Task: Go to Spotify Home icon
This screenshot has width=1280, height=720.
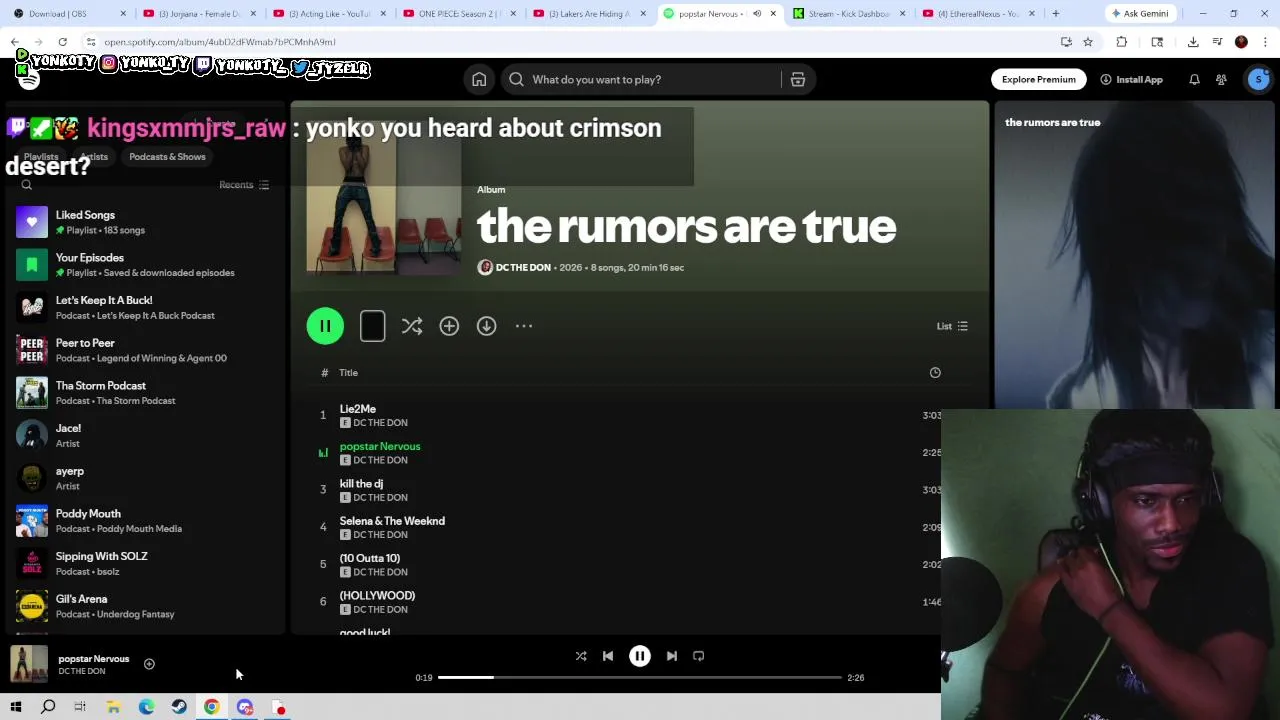Action: click(479, 79)
